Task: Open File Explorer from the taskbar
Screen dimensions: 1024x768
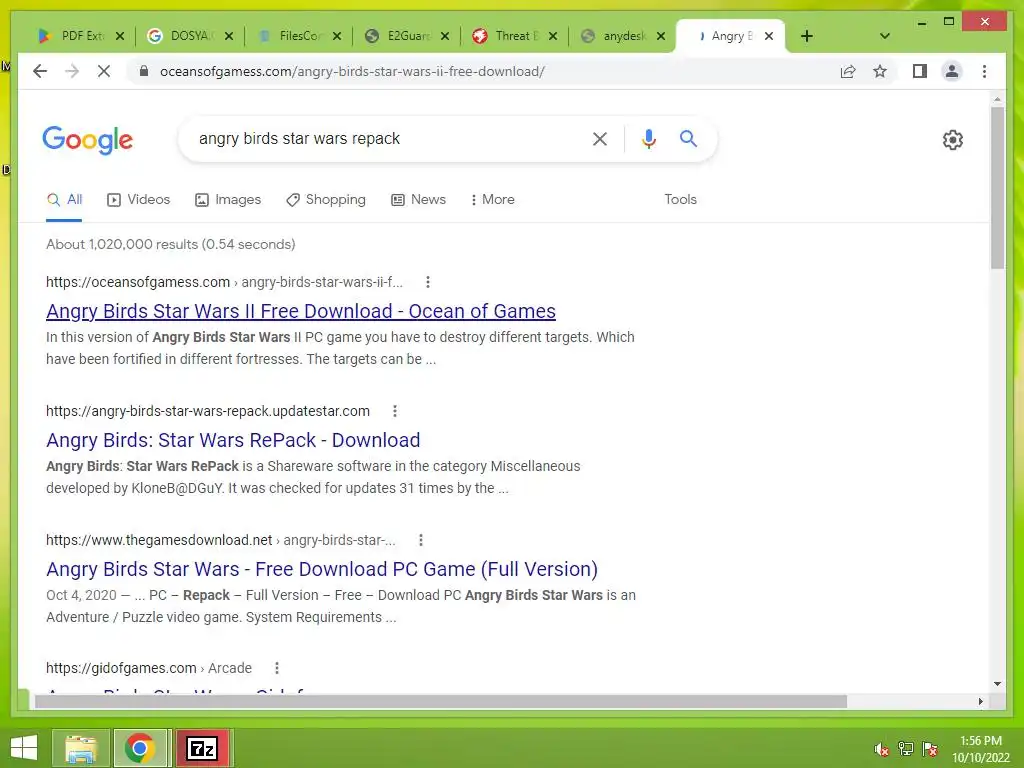Action: point(80,748)
